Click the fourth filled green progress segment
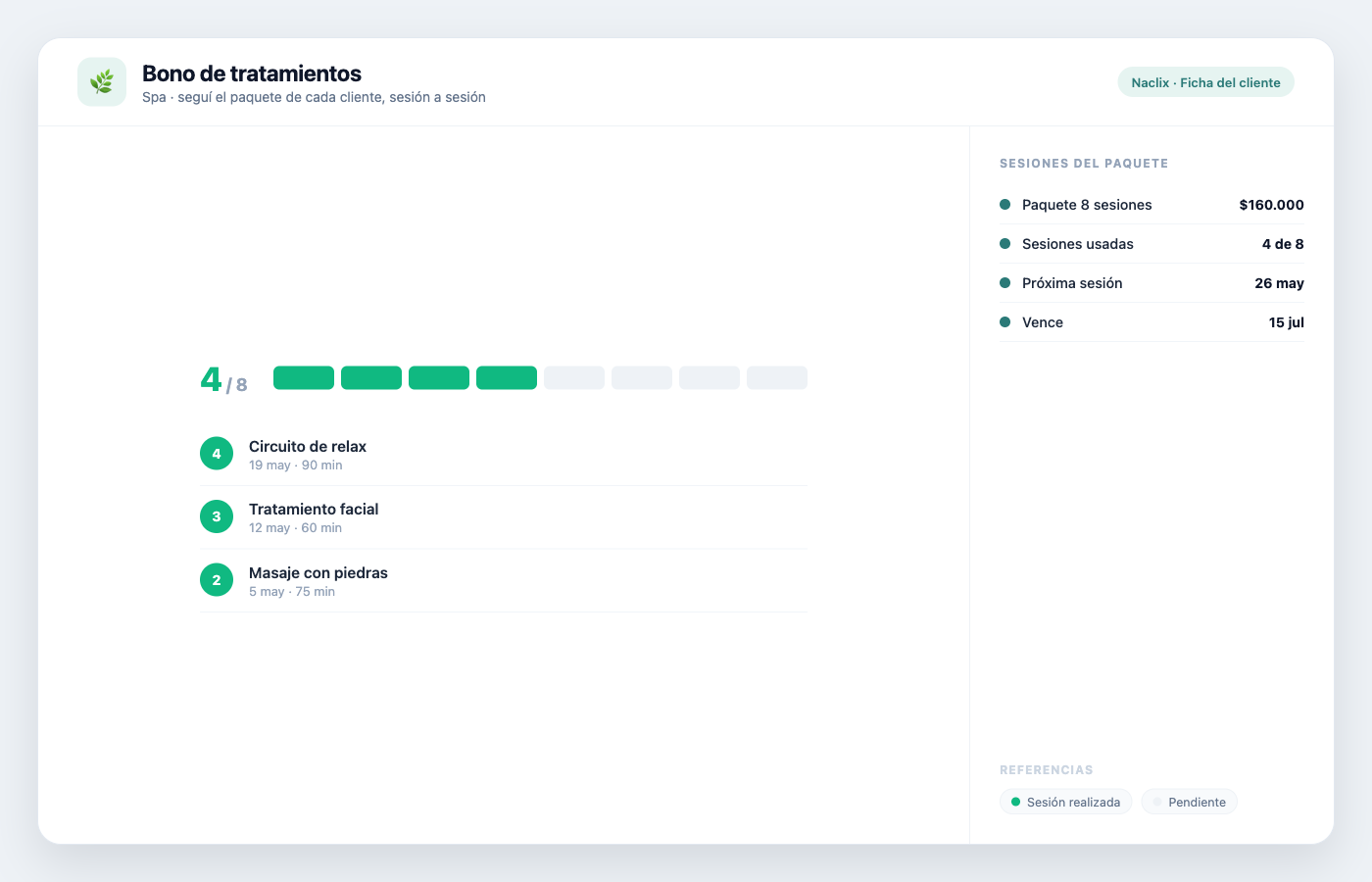The image size is (1372, 882). [507, 378]
